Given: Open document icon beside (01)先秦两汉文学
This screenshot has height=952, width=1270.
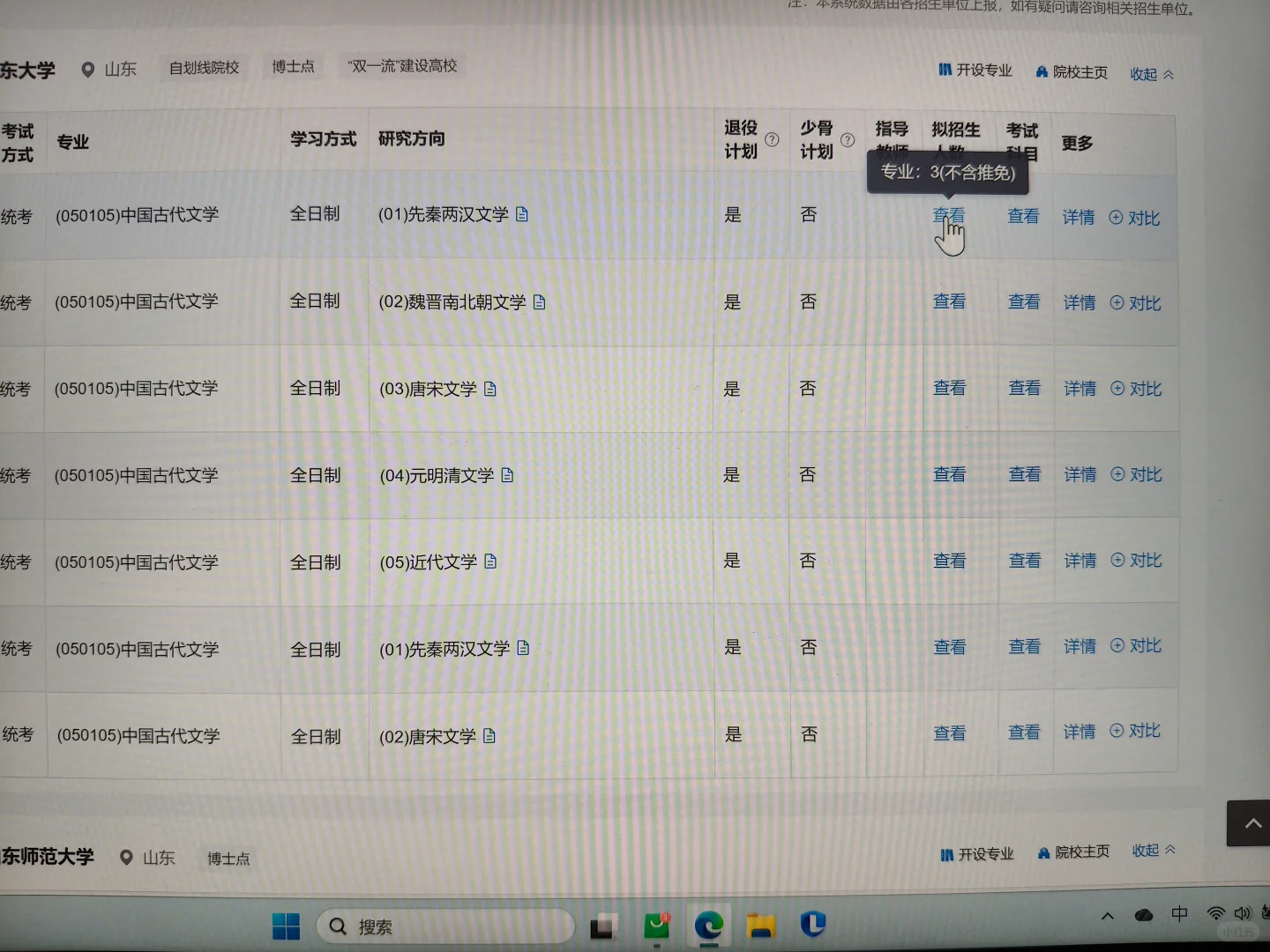Looking at the screenshot, I should coord(522,214).
